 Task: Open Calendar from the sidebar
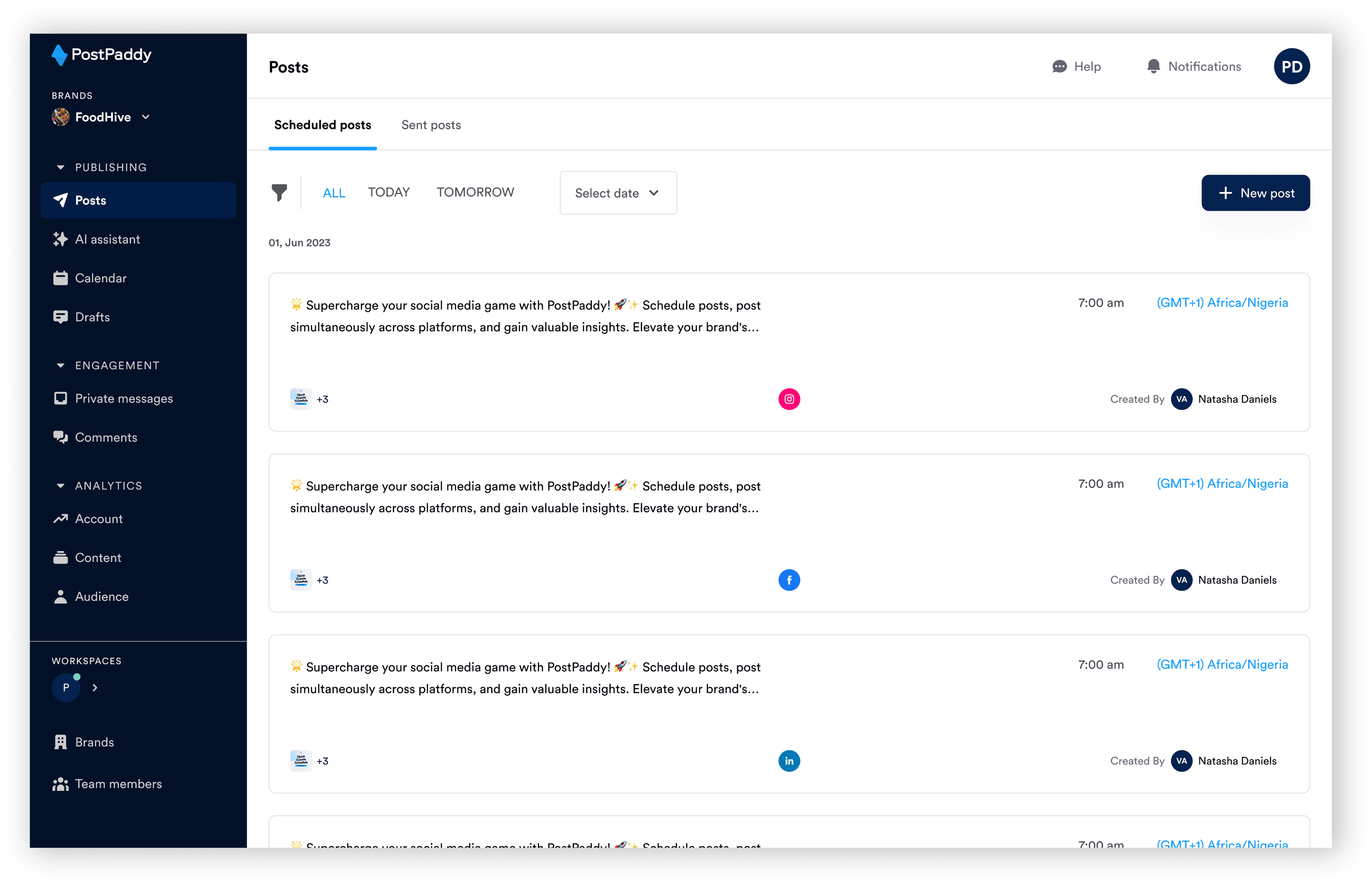point(100,278)
